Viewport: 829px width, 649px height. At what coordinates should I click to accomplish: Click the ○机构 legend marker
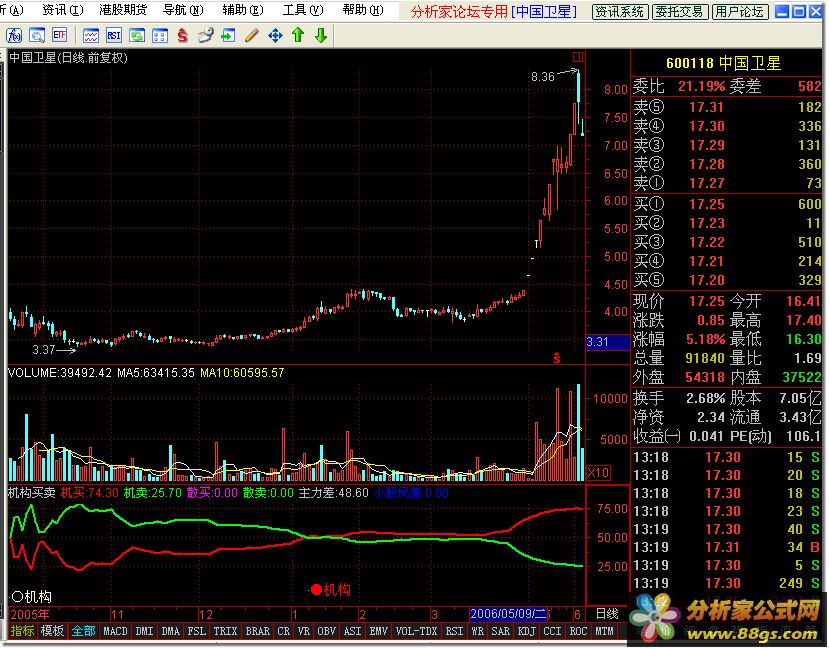(32, 597)
